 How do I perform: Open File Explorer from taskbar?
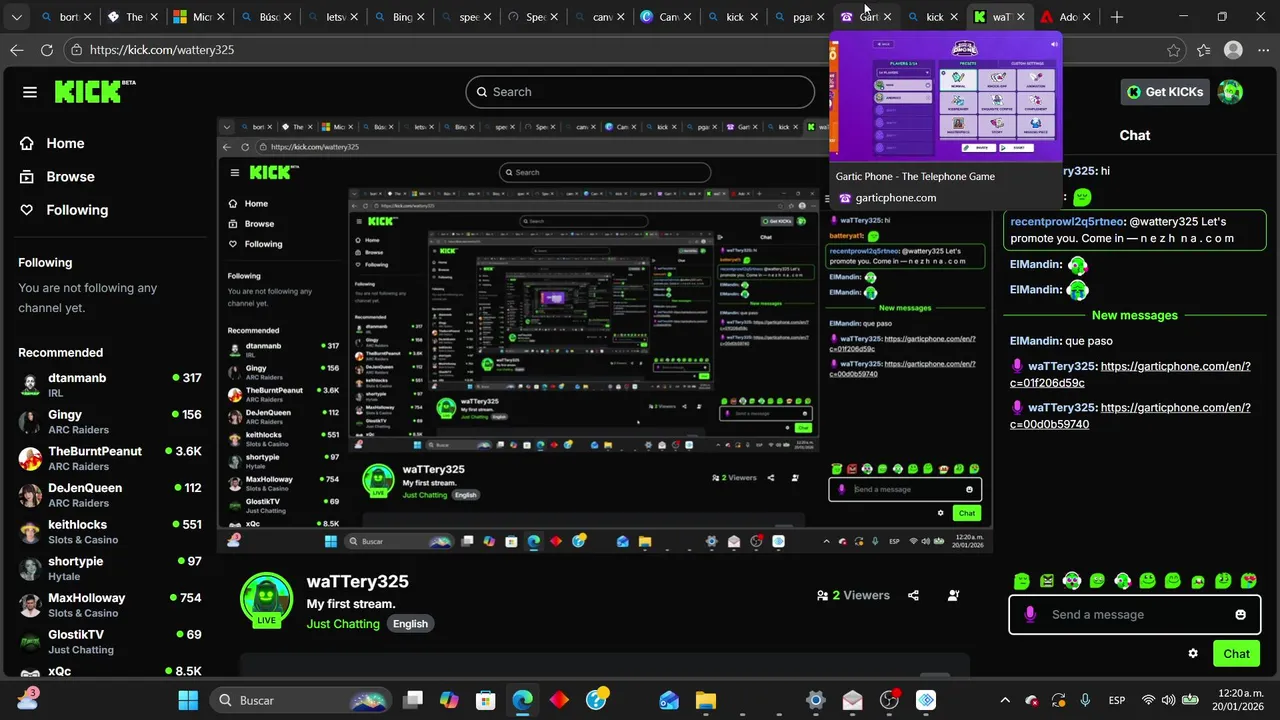tap(705, 700)
